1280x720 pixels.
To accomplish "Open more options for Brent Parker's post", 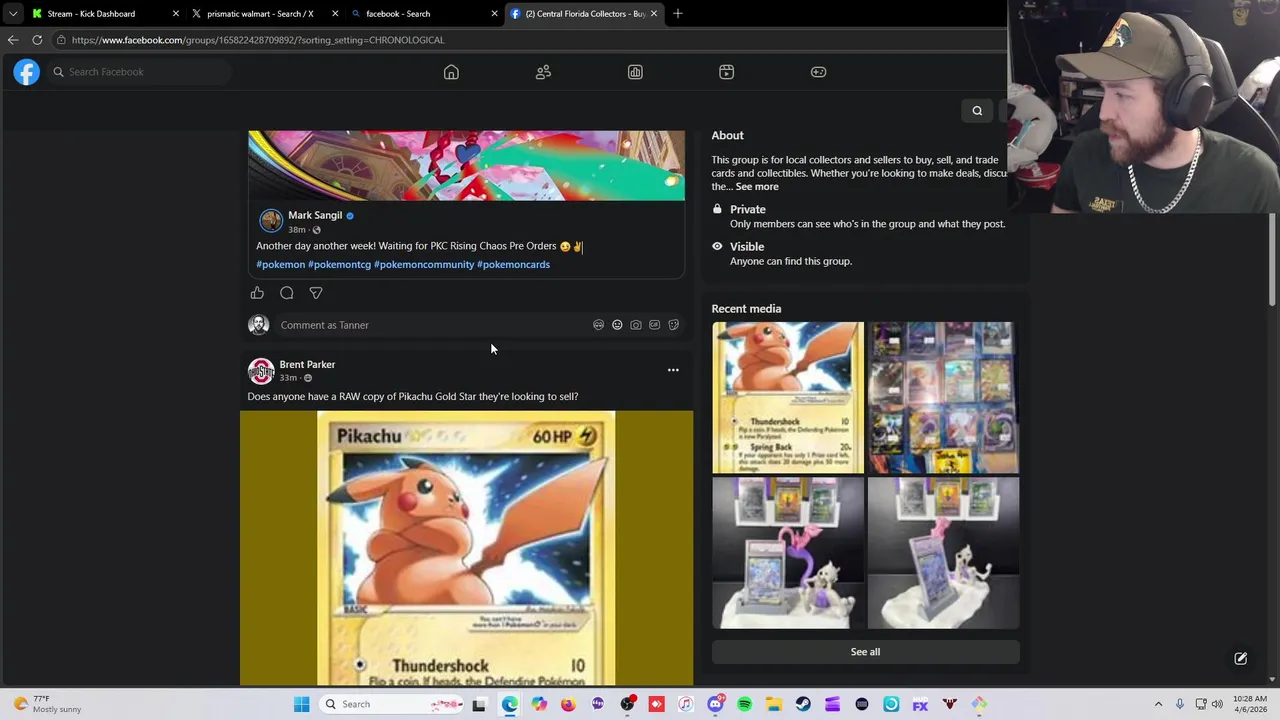I will [673, 370].
